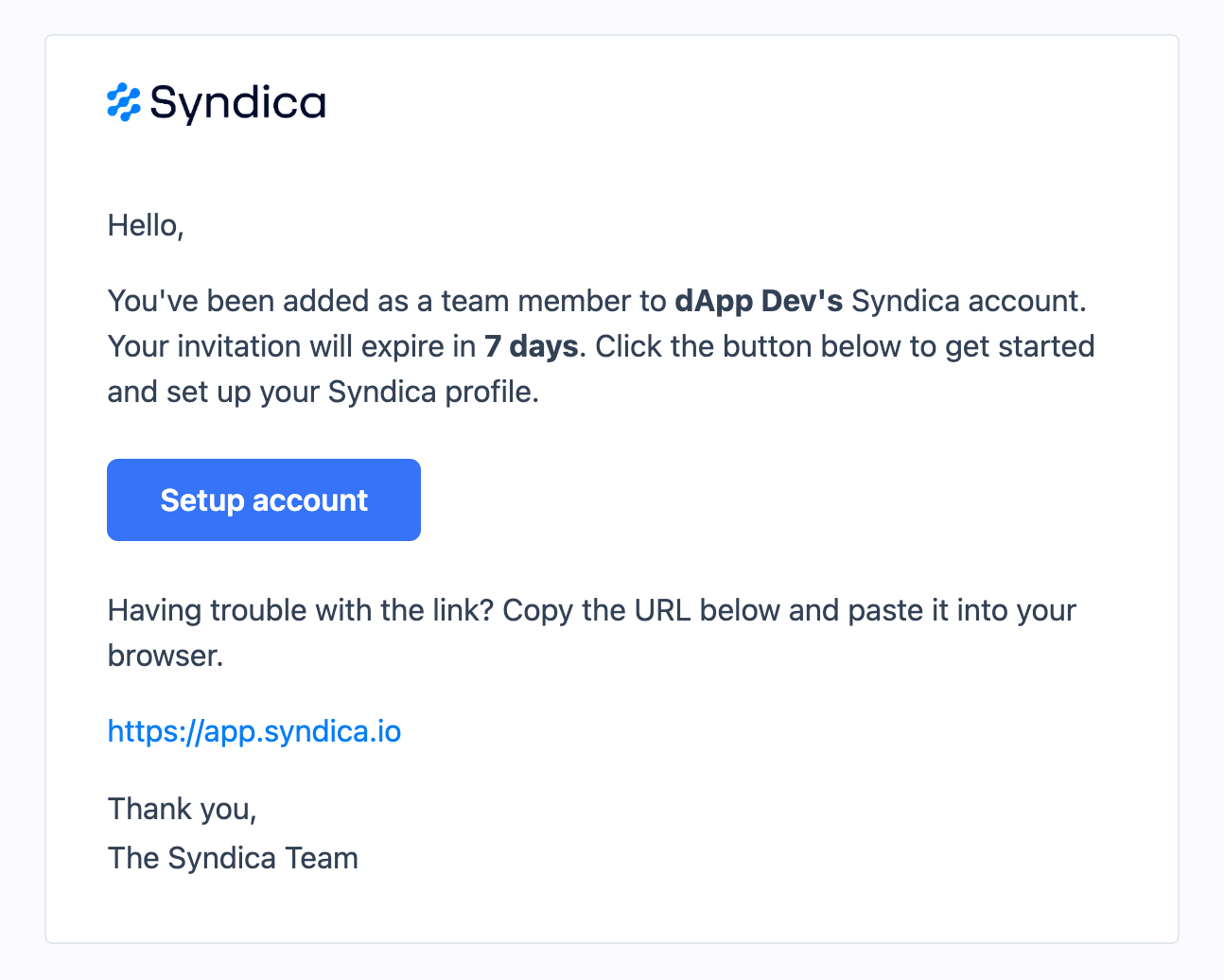Select the bold dApp Dev's text

[x=759, y=300]
